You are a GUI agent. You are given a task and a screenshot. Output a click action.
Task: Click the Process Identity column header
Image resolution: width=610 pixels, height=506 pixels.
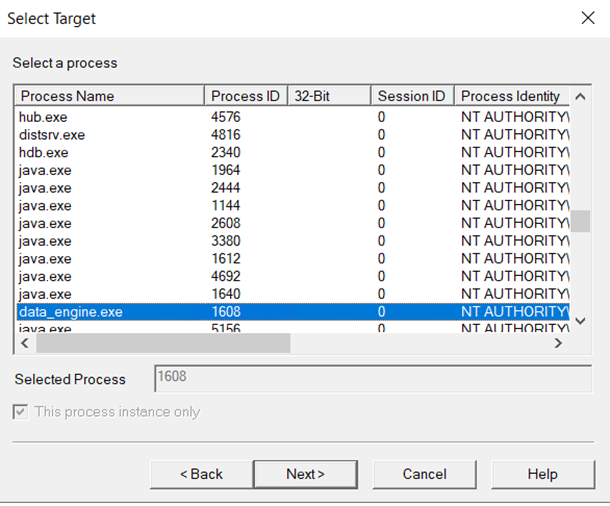pos(510,96)
